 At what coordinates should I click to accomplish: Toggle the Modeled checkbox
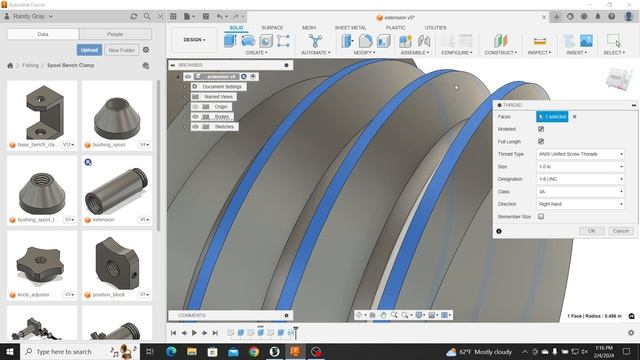click(541, 129)
